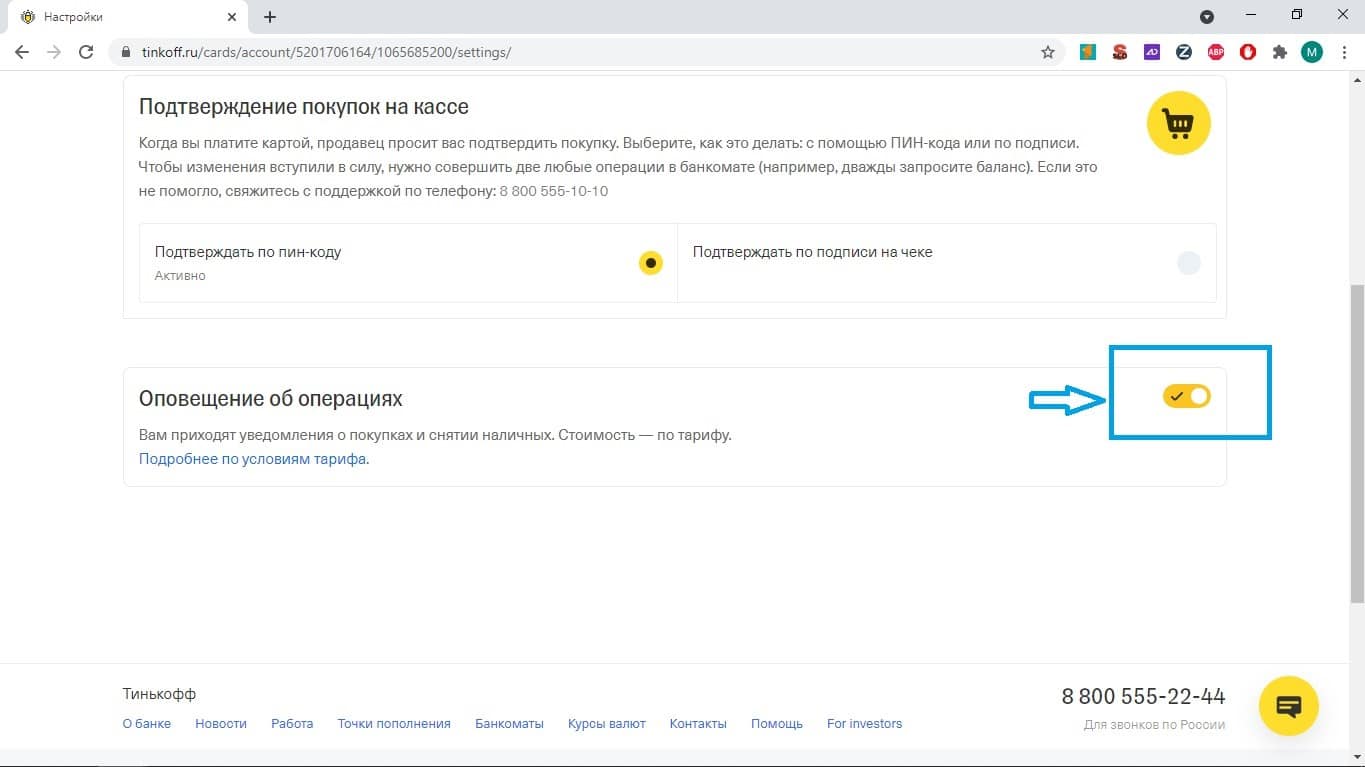1365x767 pixels.
Task: Bookmark this page with the star icon
Action: click(1048, 52)
